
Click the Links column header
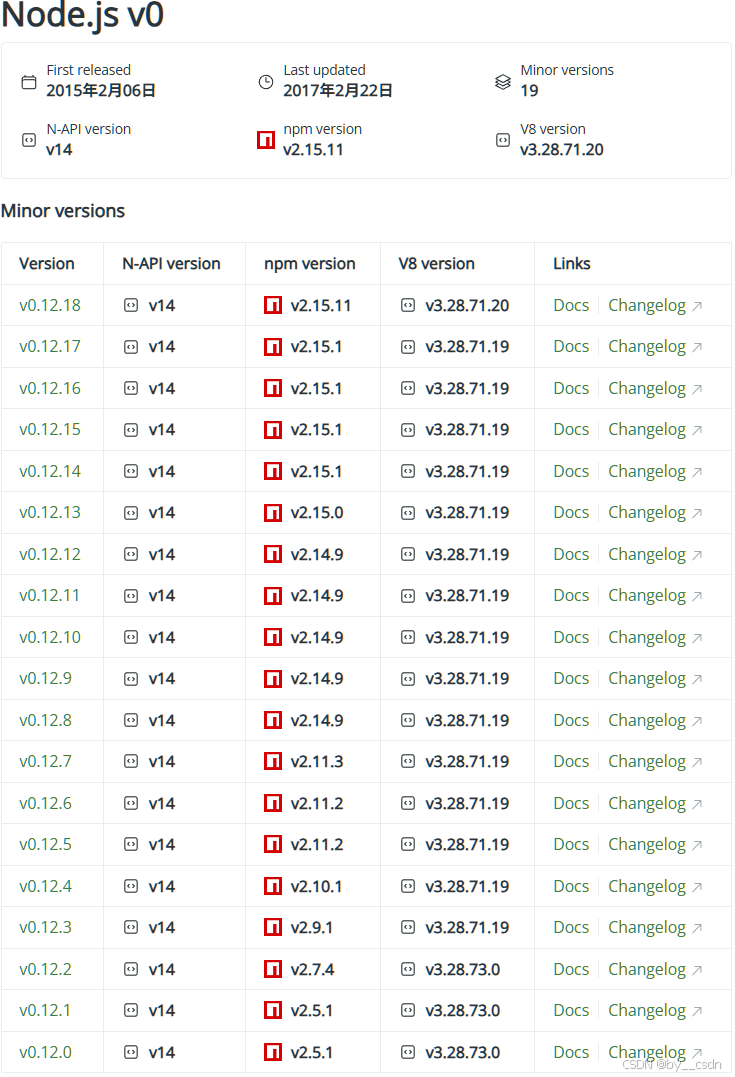point(572,264)
